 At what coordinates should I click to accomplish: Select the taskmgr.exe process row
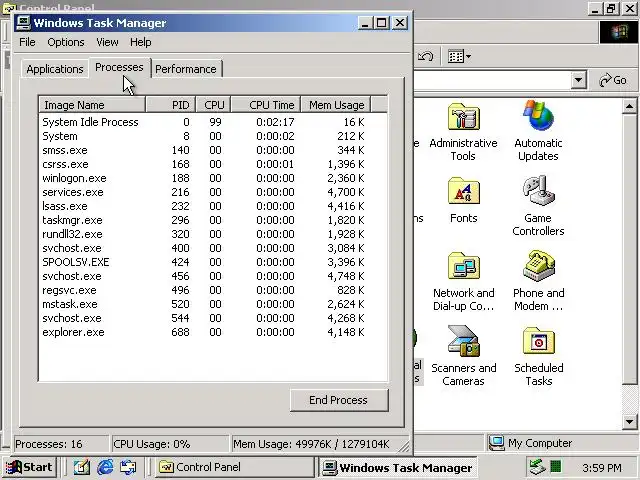(204, 220)
